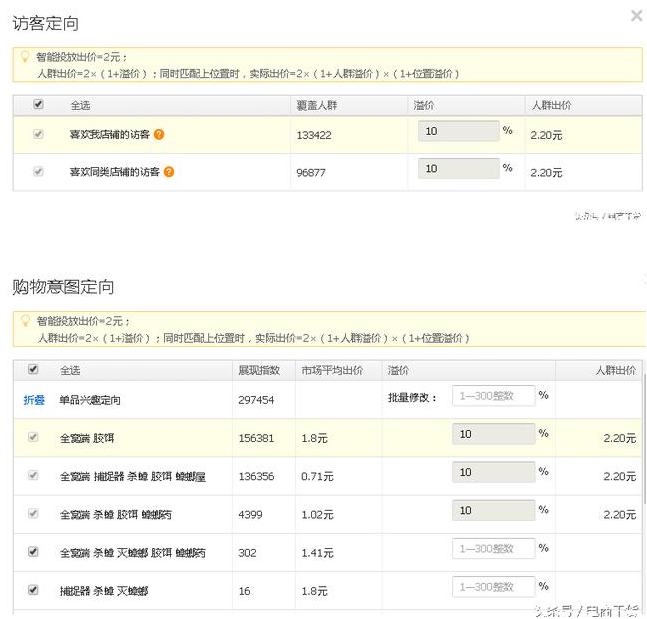Toggle checkbox of the row with 4399
Viewport: 647px width, 619px height.
click(x=33, y=513)
